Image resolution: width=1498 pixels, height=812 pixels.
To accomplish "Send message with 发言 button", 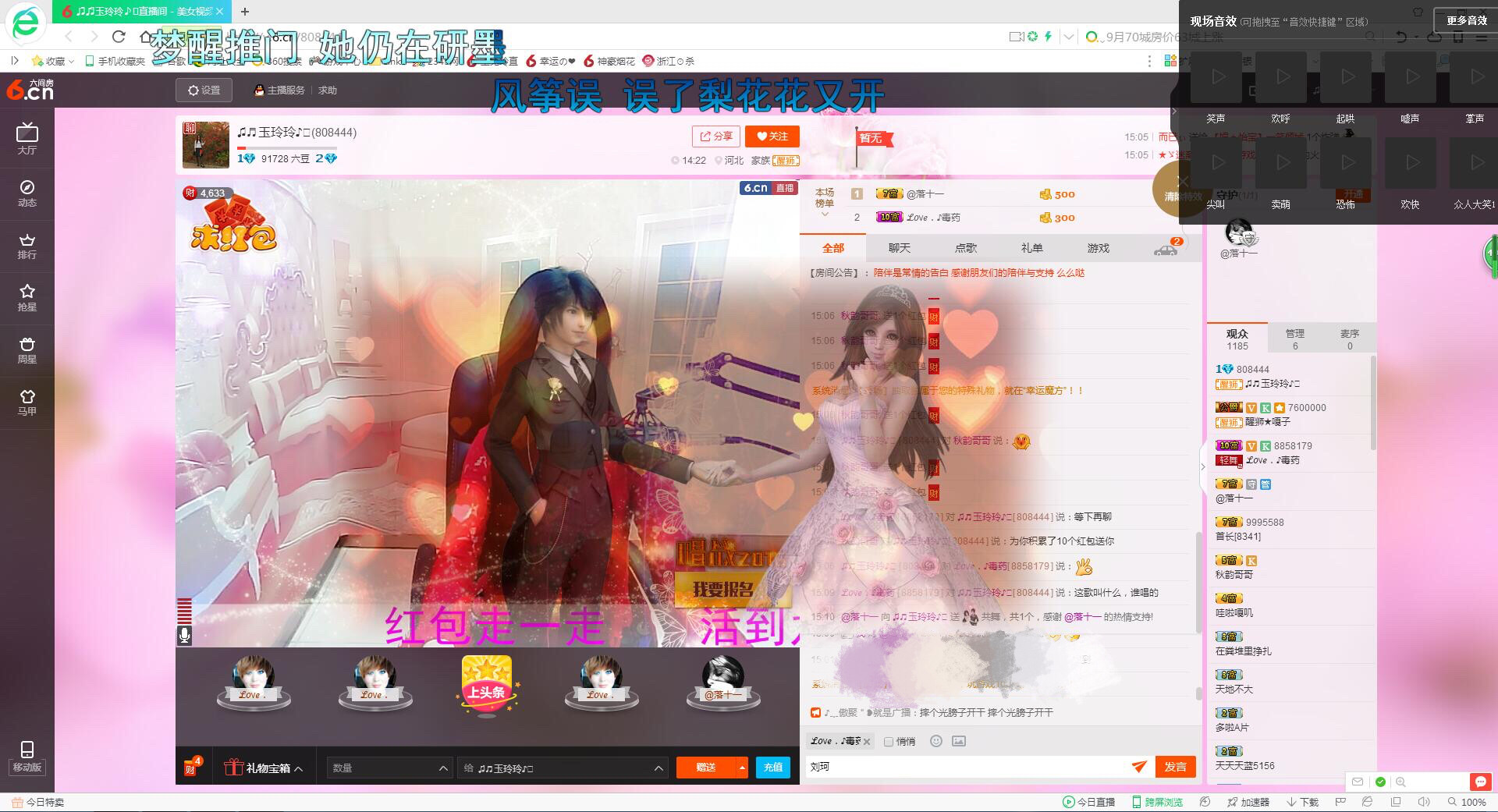I will coord(1175,767).
